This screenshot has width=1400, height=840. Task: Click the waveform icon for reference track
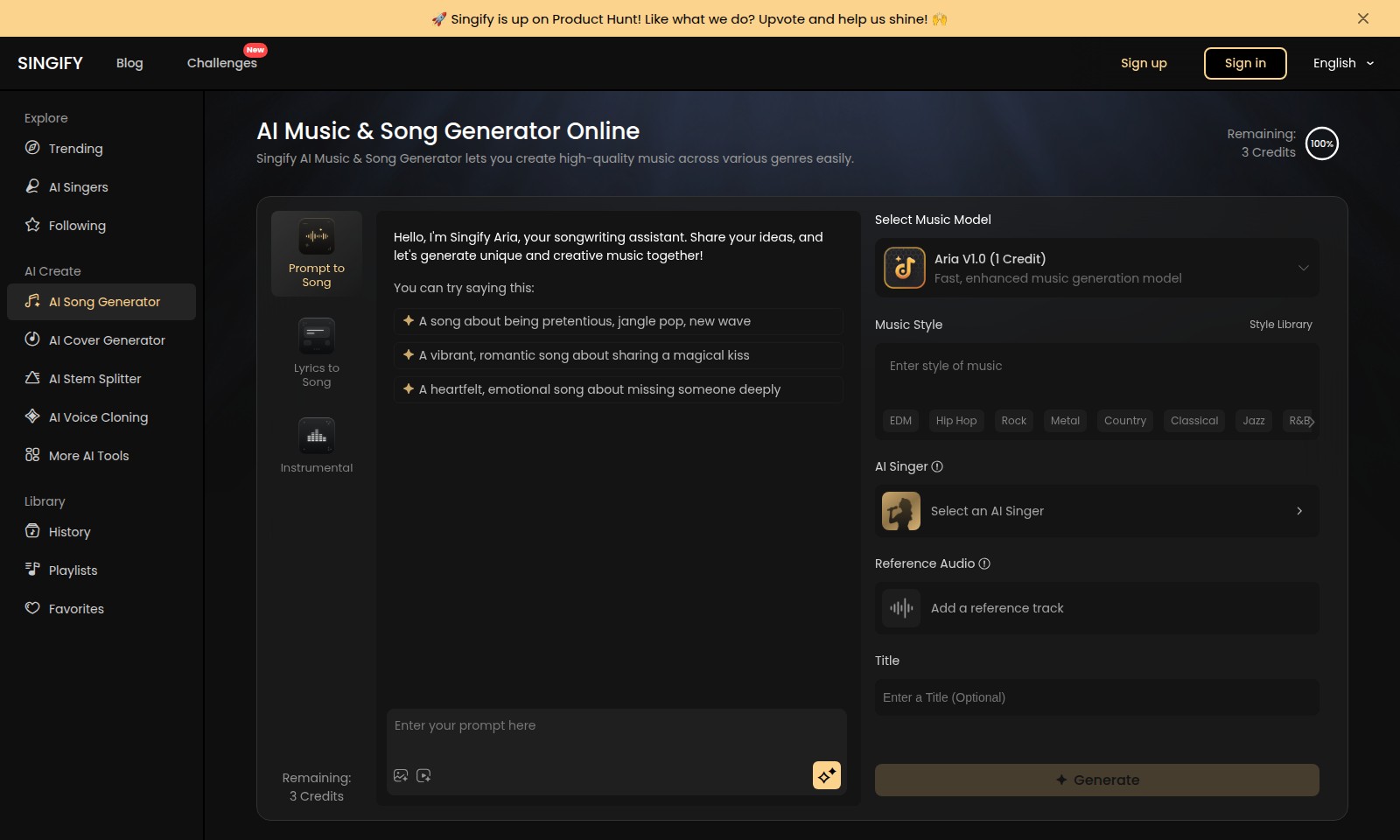[x=901, y=608]
